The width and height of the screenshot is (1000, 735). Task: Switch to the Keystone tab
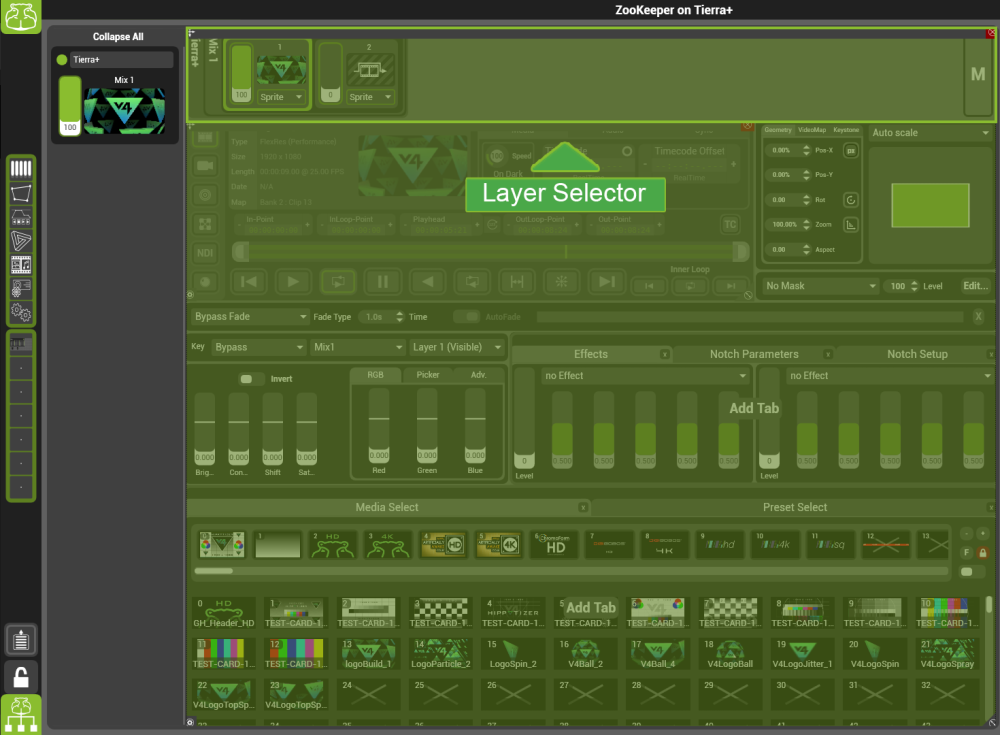(x=846, y=130)
